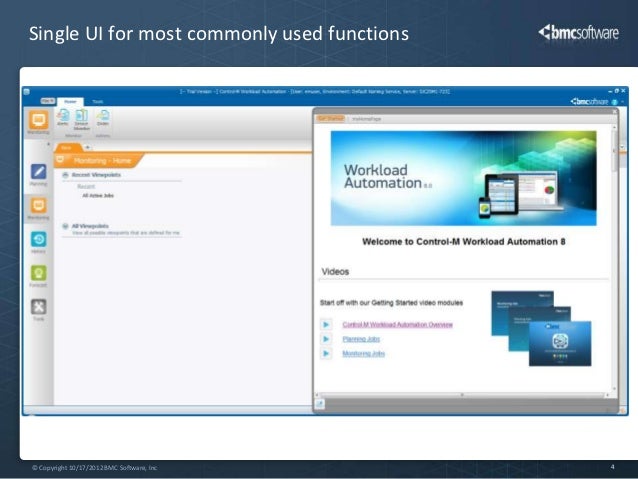Open the All Active Jobs viewpoint
Image resolution: width=638 pixels, height=479 pixels.
pos(98,196)
